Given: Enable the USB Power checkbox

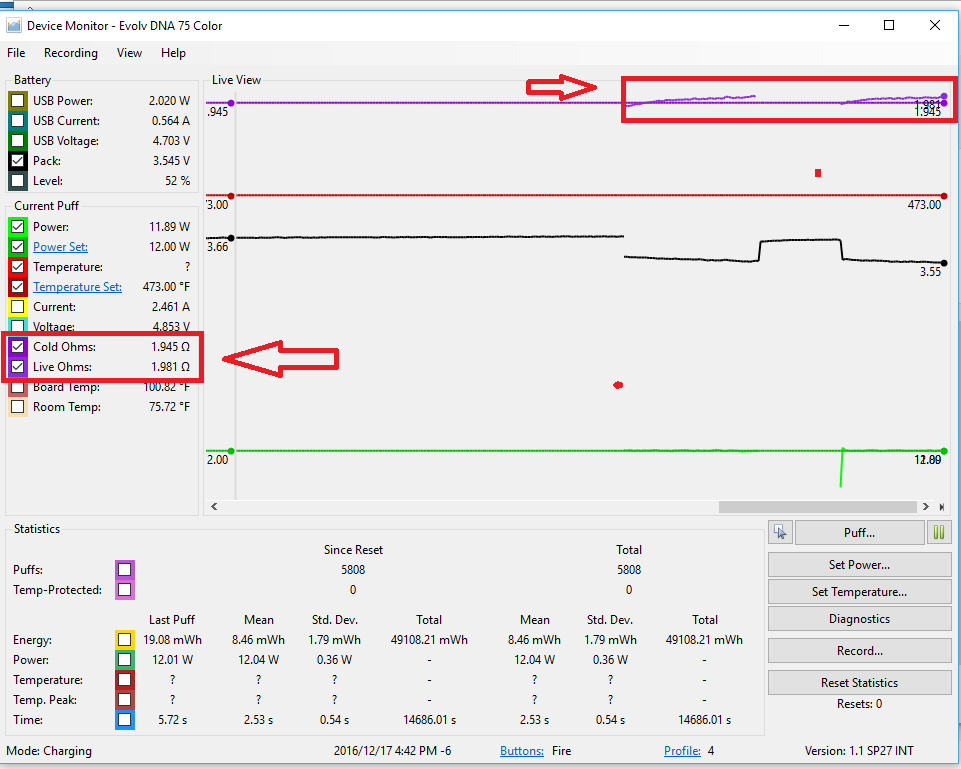Looking at the screenshot, I should (x=17, y=101).
